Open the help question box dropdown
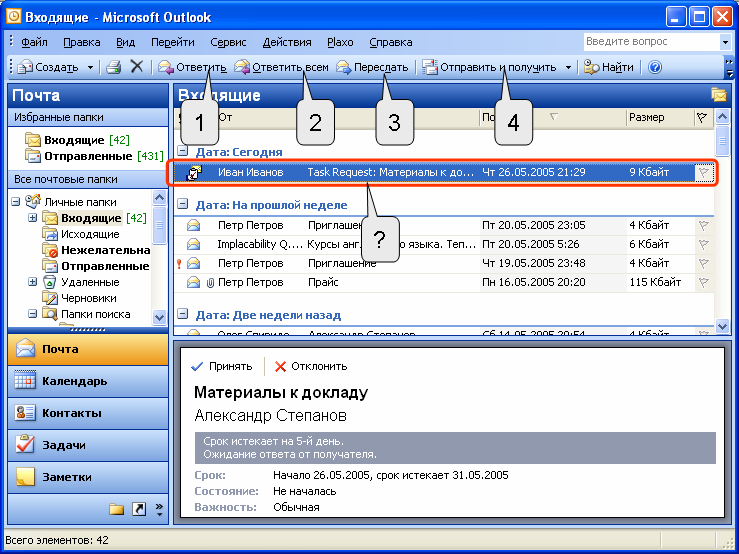 tap(725, 42)
